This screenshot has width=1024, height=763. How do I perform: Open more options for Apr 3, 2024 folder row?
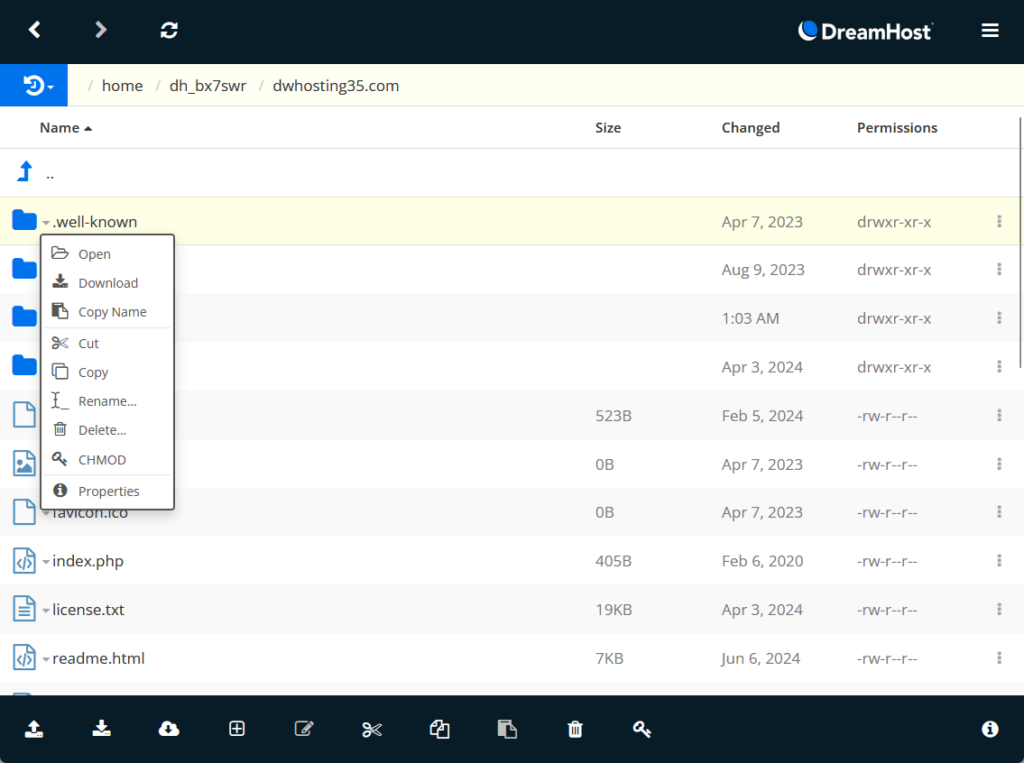coord(999,366)
